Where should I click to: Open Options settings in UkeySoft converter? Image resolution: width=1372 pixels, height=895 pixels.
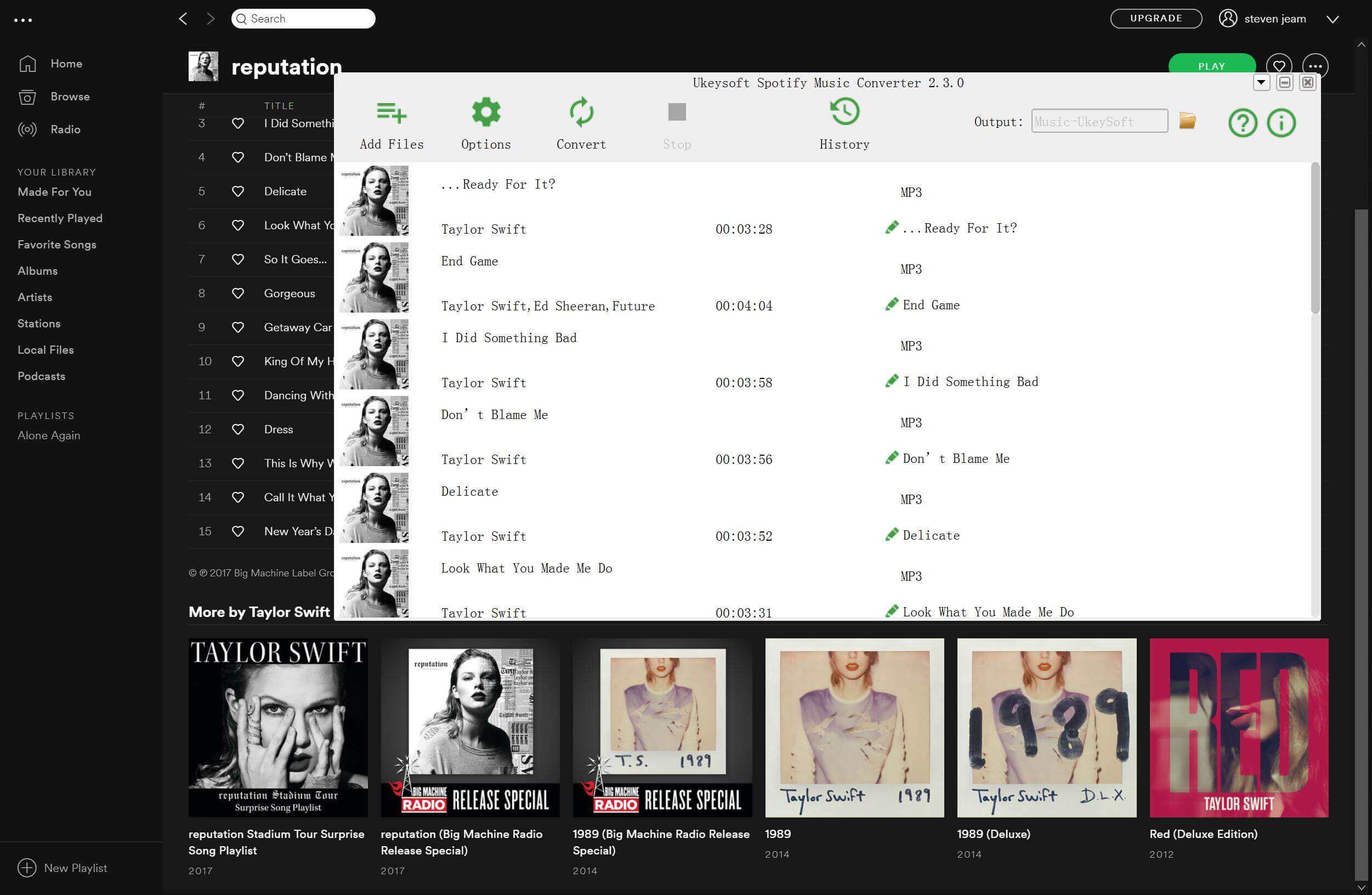click(x=485, y=120)
